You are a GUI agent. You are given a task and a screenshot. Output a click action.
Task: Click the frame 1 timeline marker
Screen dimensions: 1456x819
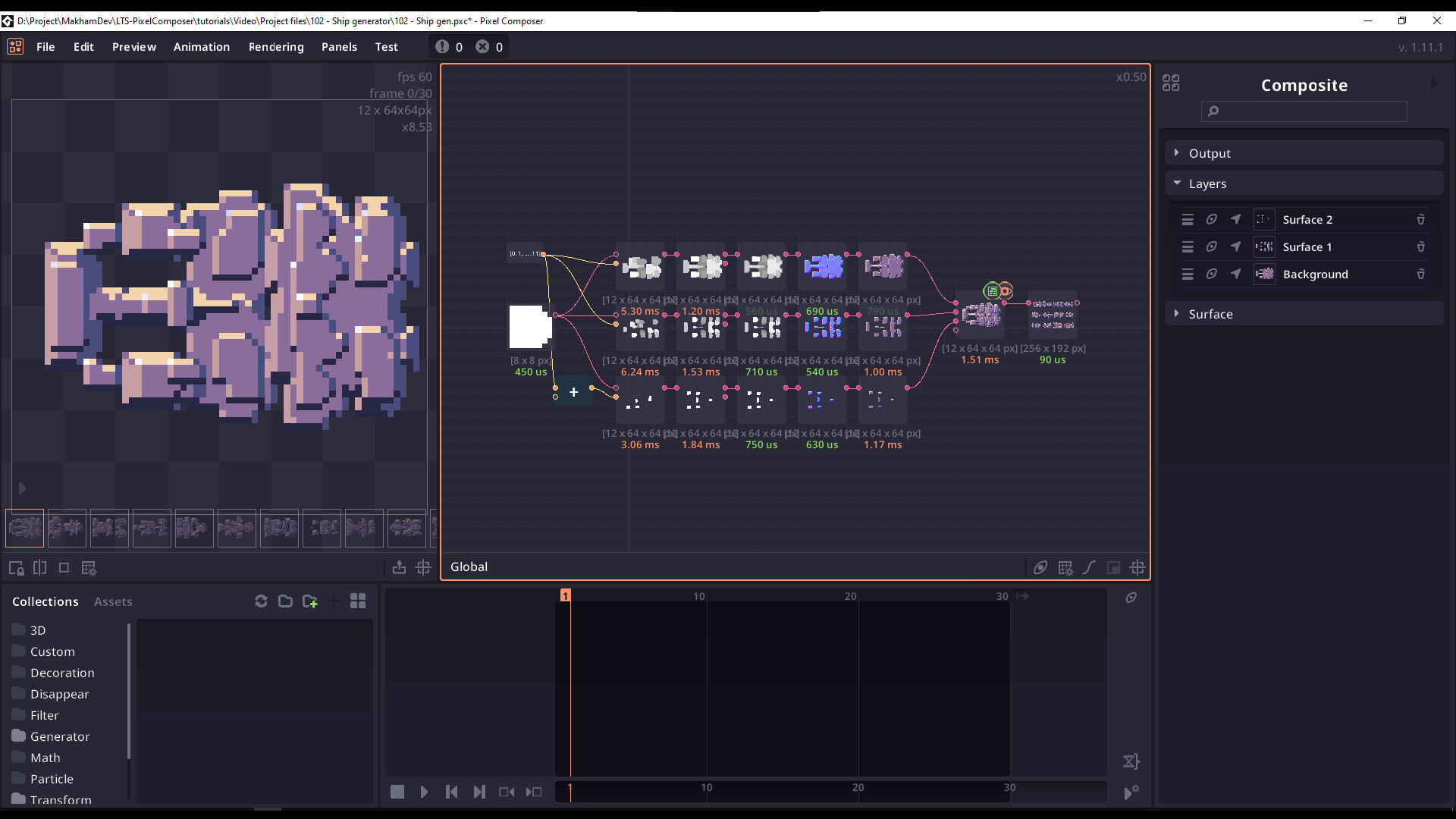[x=564, y=595]
